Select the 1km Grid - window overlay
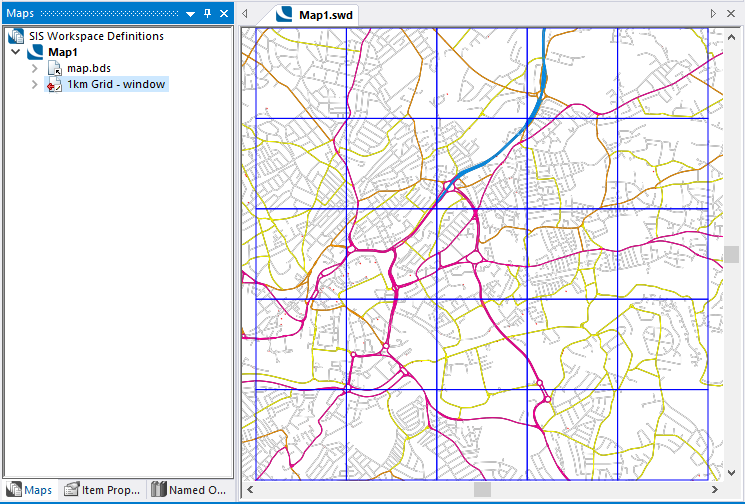Screen dimensions: 745x504 [x=116, y=85]
